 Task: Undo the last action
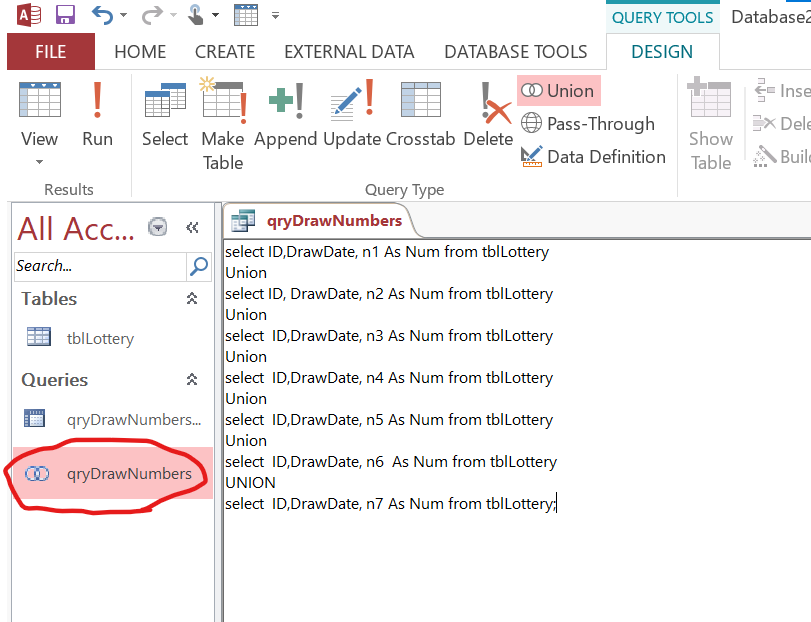[x=102, y=15]
